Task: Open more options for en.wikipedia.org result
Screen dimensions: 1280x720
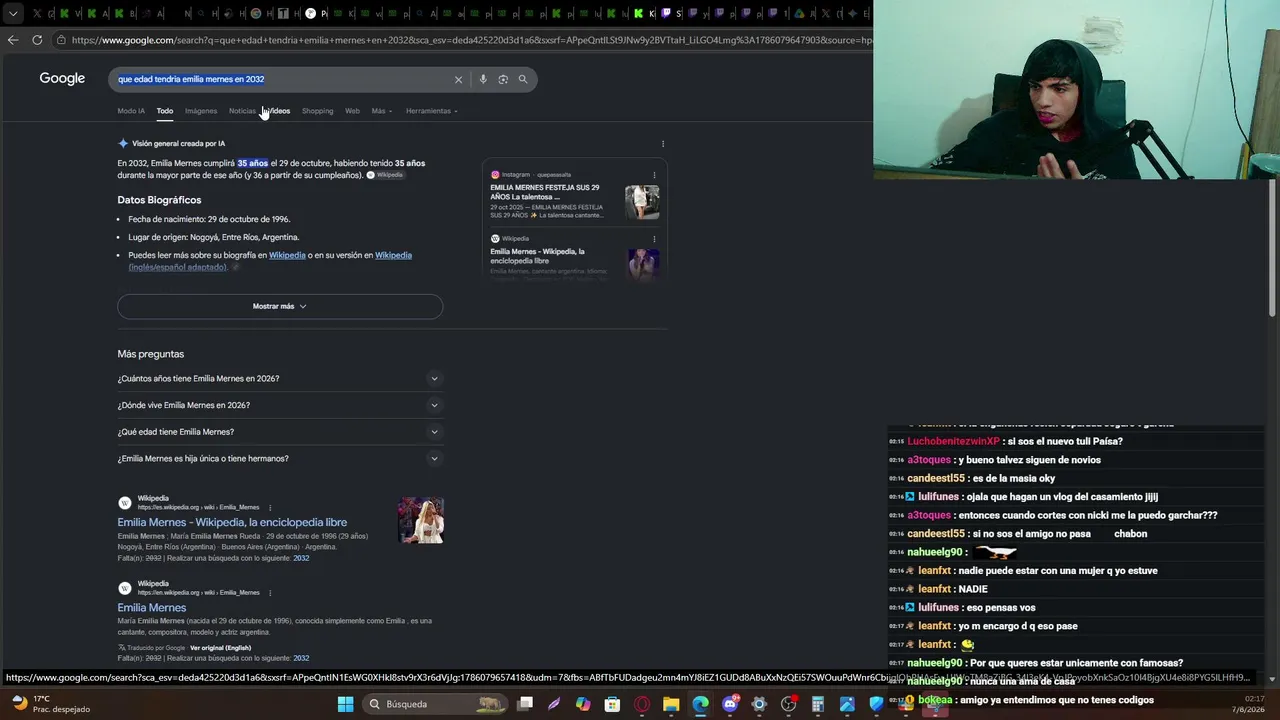Action: 270,592
